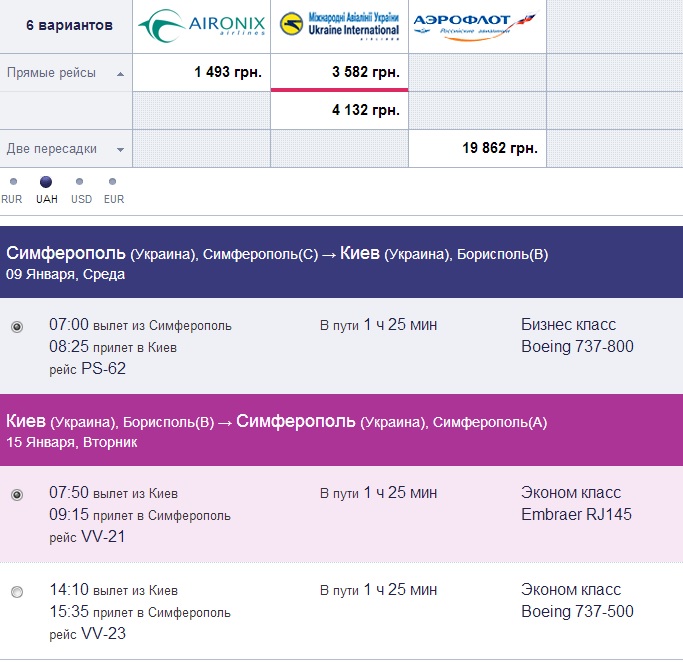
Task: Click the Симферополь → Киев route header
Action: pyautogui.click(x=278, y=254)
